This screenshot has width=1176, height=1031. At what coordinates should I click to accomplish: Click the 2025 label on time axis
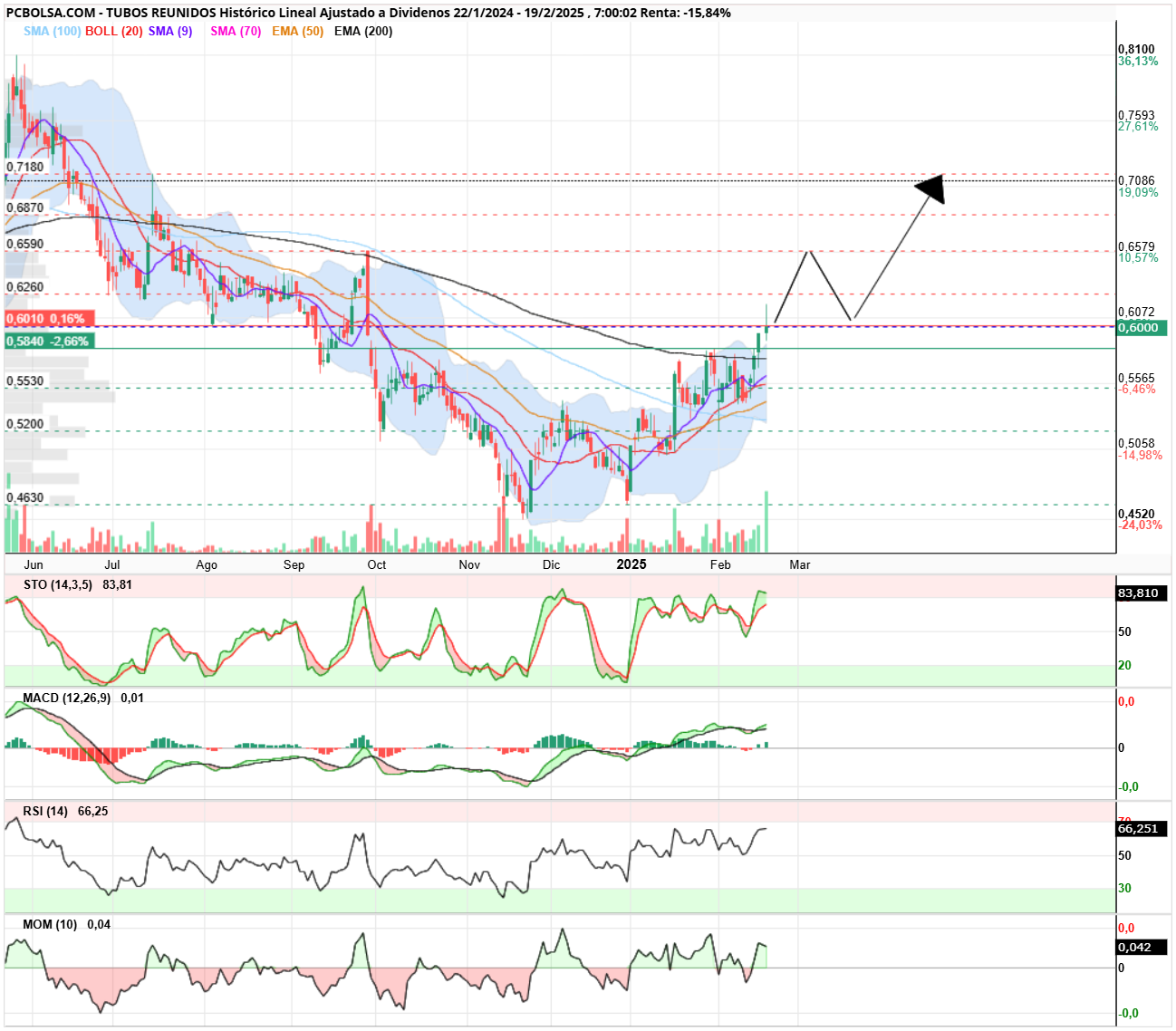[631, 564]
